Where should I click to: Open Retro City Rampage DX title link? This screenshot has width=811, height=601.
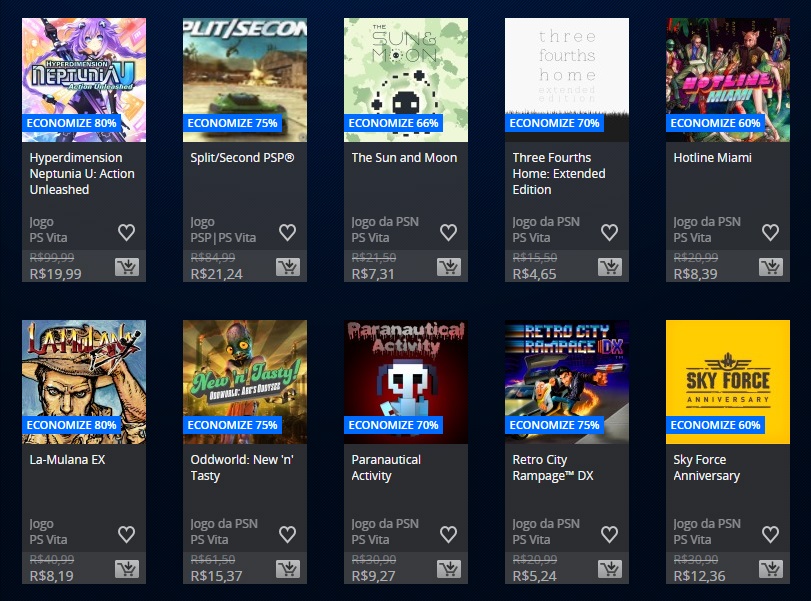(552, 468)
